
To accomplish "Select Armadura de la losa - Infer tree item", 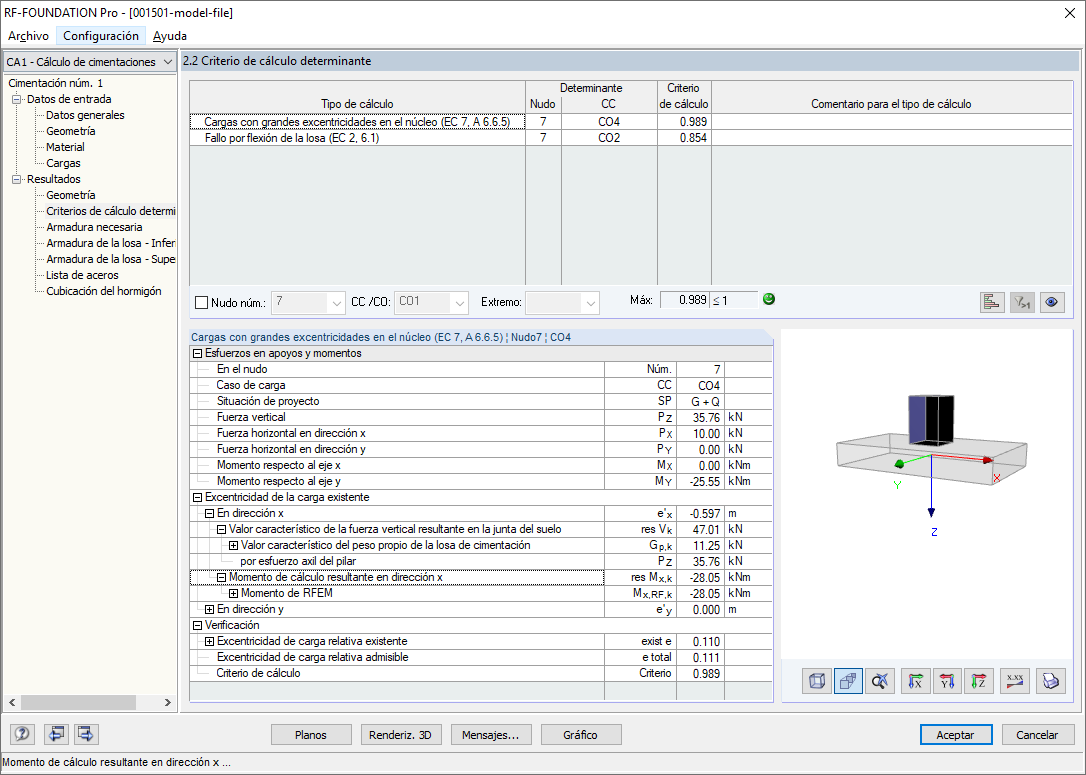I will (110, 243).
